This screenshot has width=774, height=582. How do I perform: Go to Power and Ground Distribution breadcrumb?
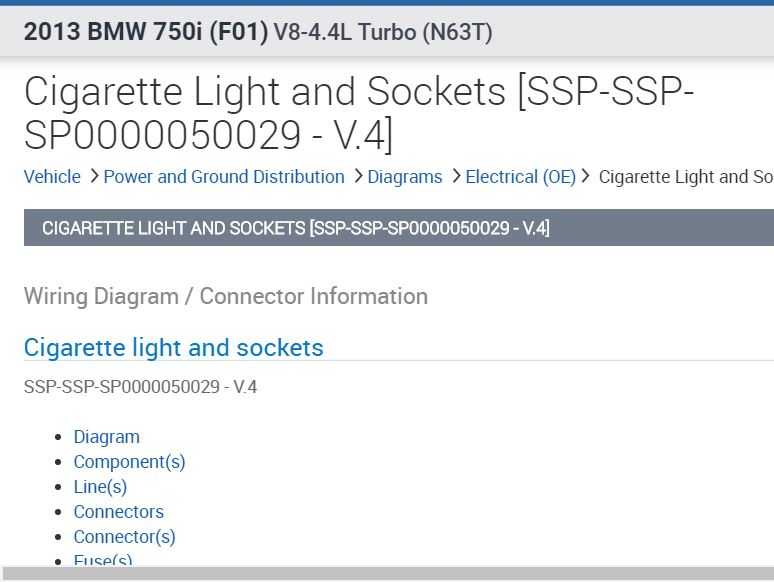click(x=224, y=177)
